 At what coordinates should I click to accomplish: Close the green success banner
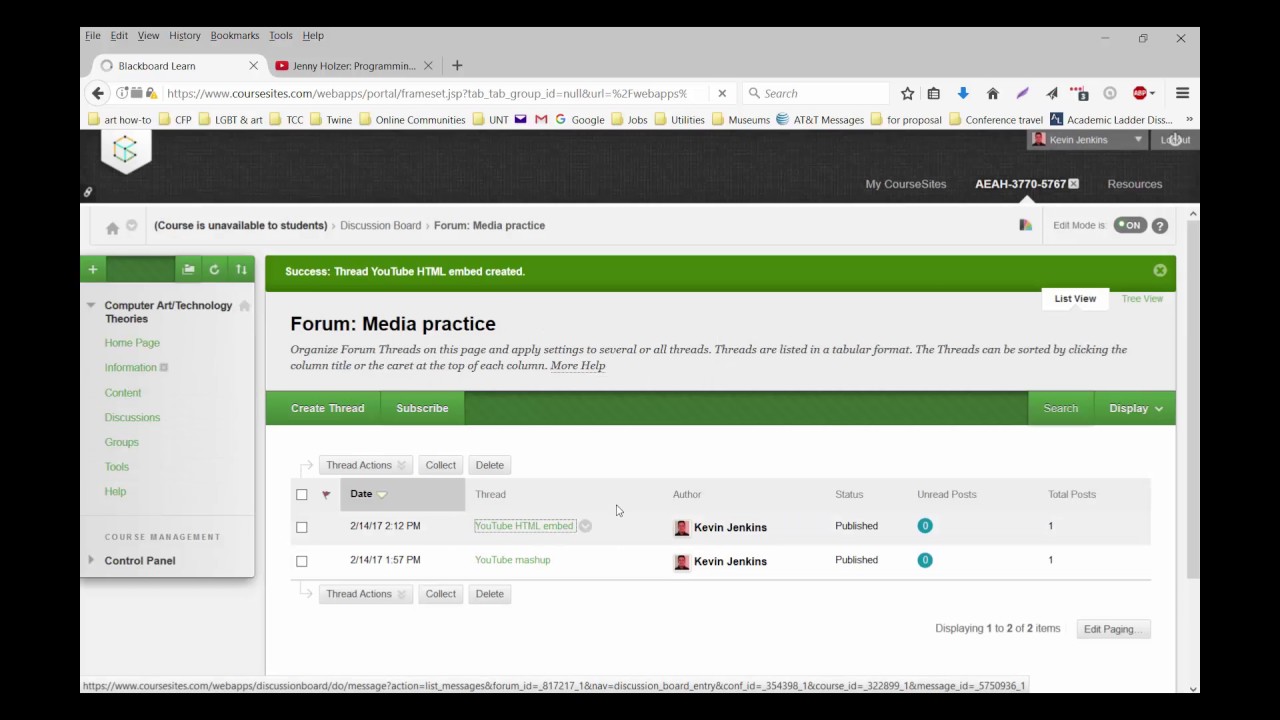pos(1160,270)
